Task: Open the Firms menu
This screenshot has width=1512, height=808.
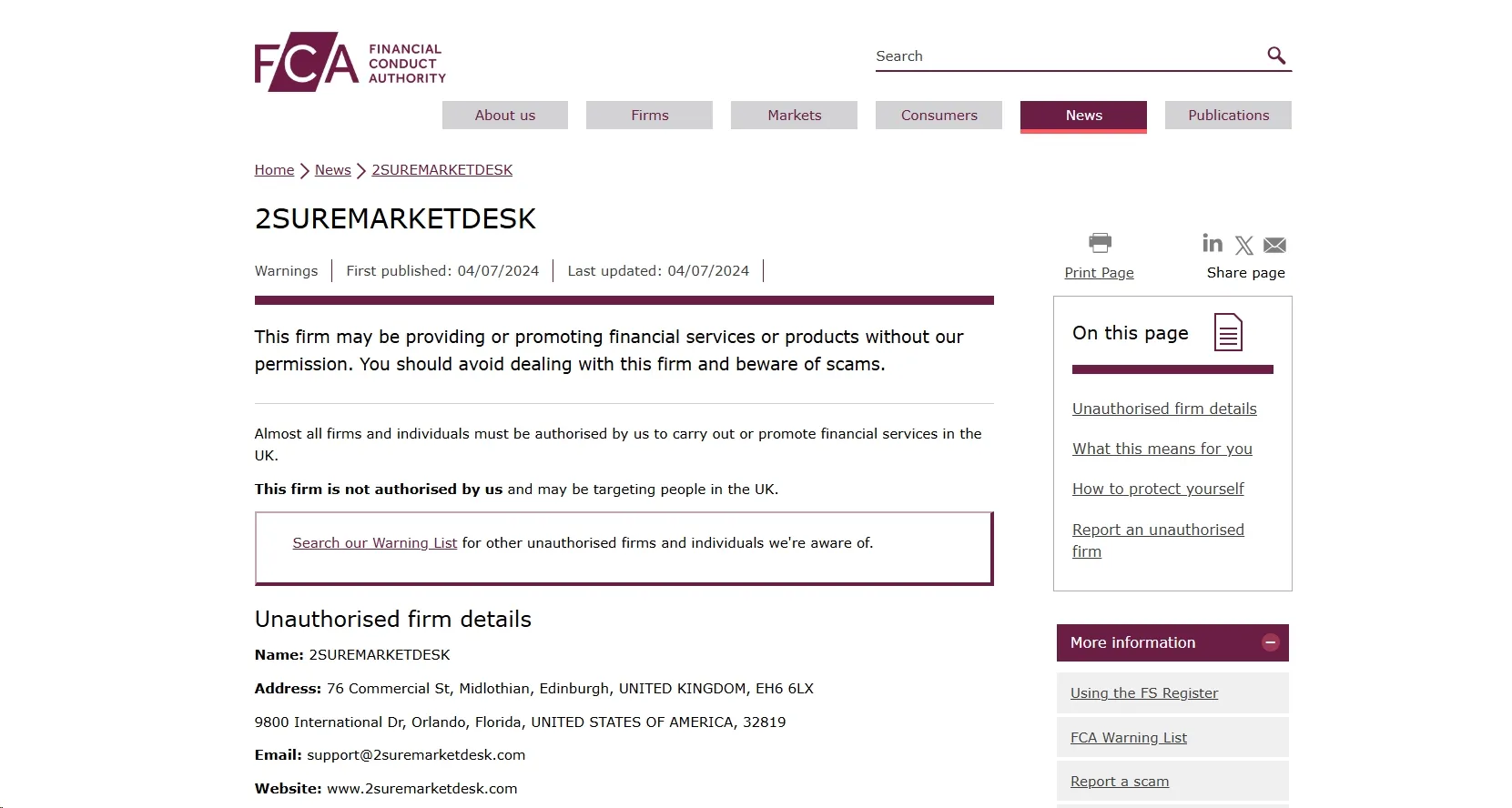Action: pos(650,116)
